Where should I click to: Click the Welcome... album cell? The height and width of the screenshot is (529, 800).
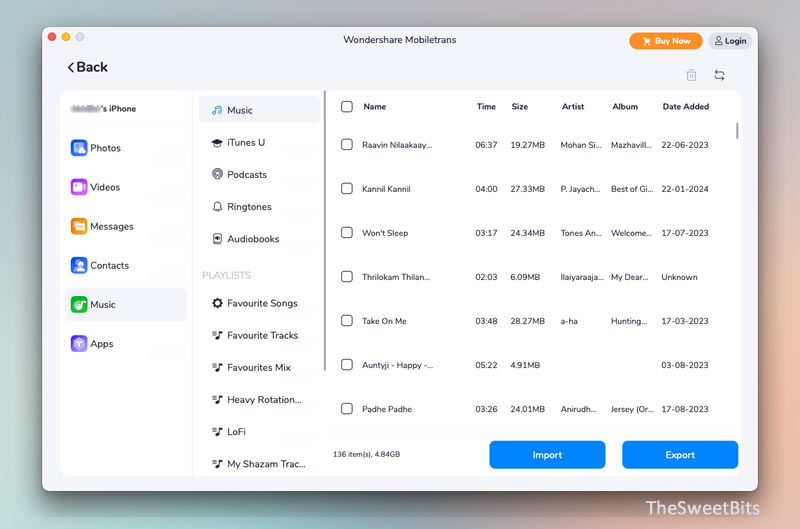coord(631,233)
